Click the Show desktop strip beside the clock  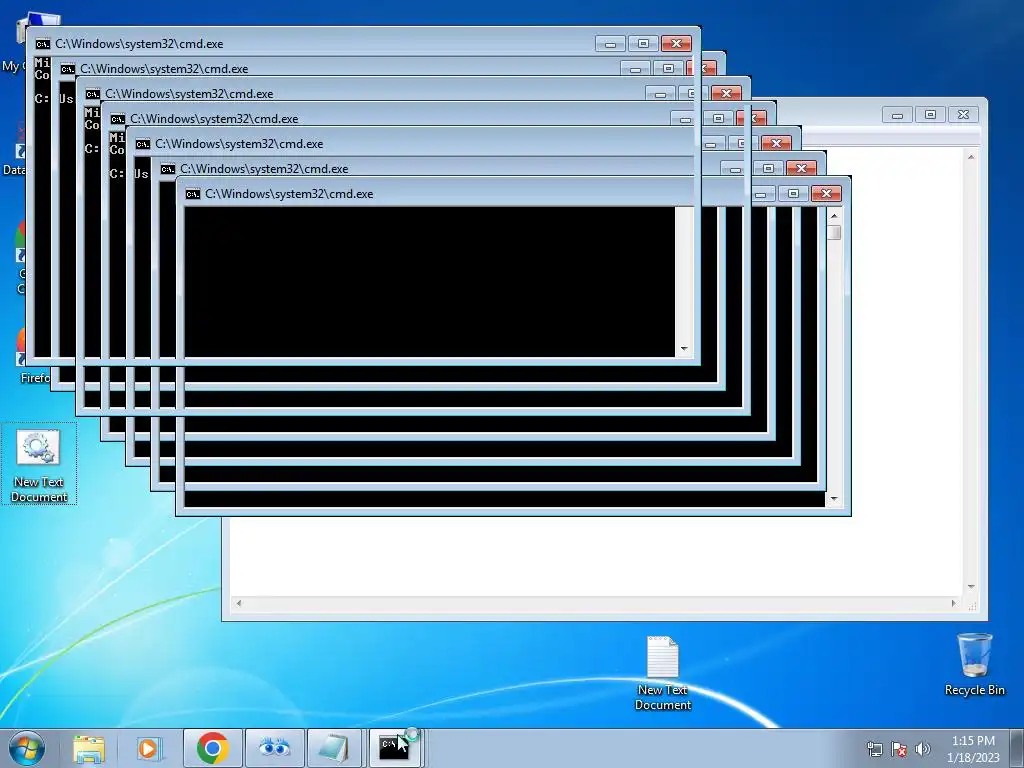point(1017,748)
